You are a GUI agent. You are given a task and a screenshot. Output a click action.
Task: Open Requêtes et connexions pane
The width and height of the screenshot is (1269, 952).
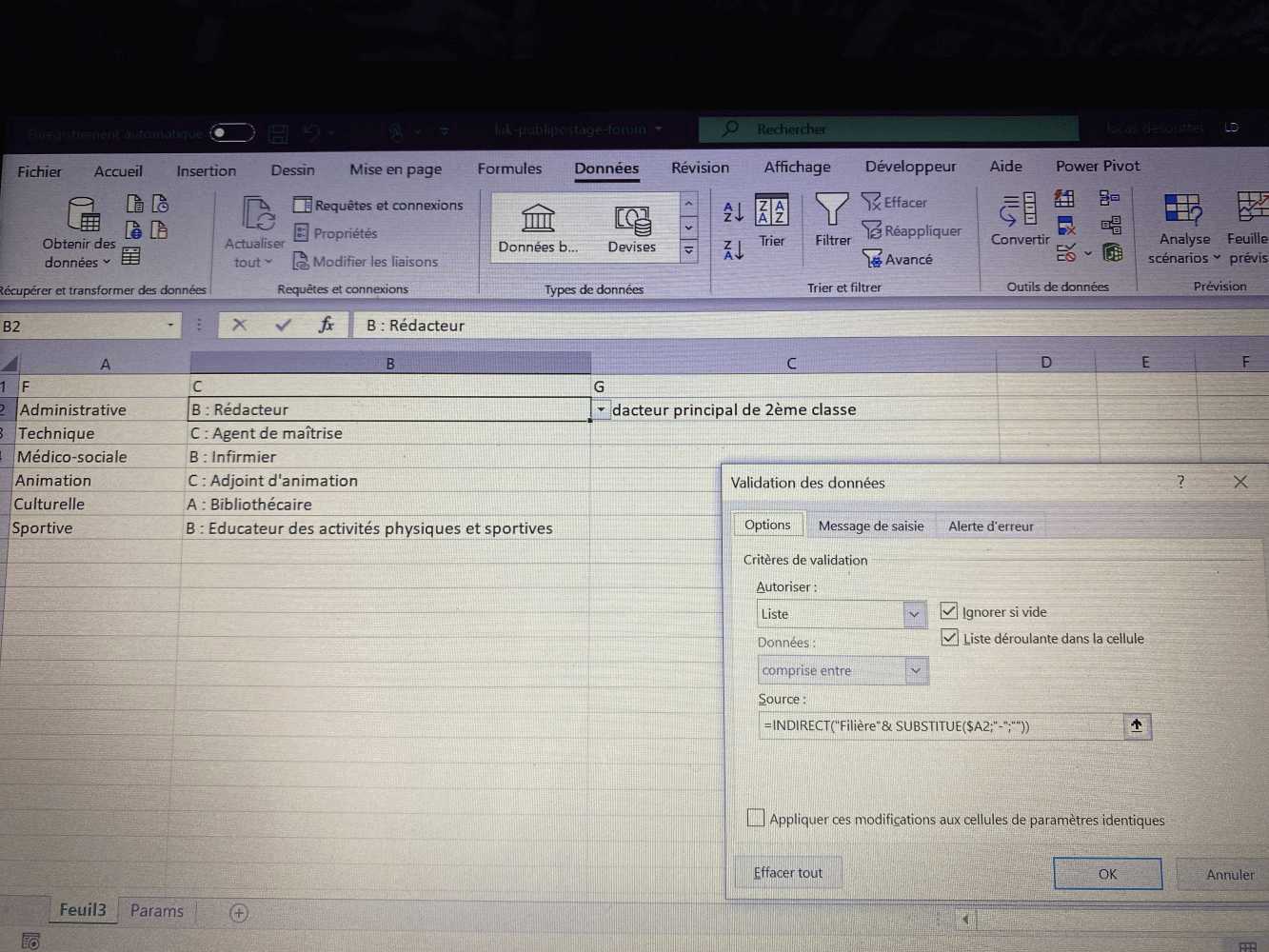[x=378, y=205]
